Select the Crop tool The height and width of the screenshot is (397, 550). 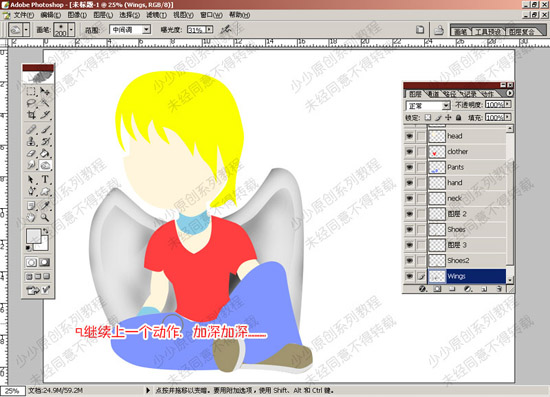click(31, 115)
